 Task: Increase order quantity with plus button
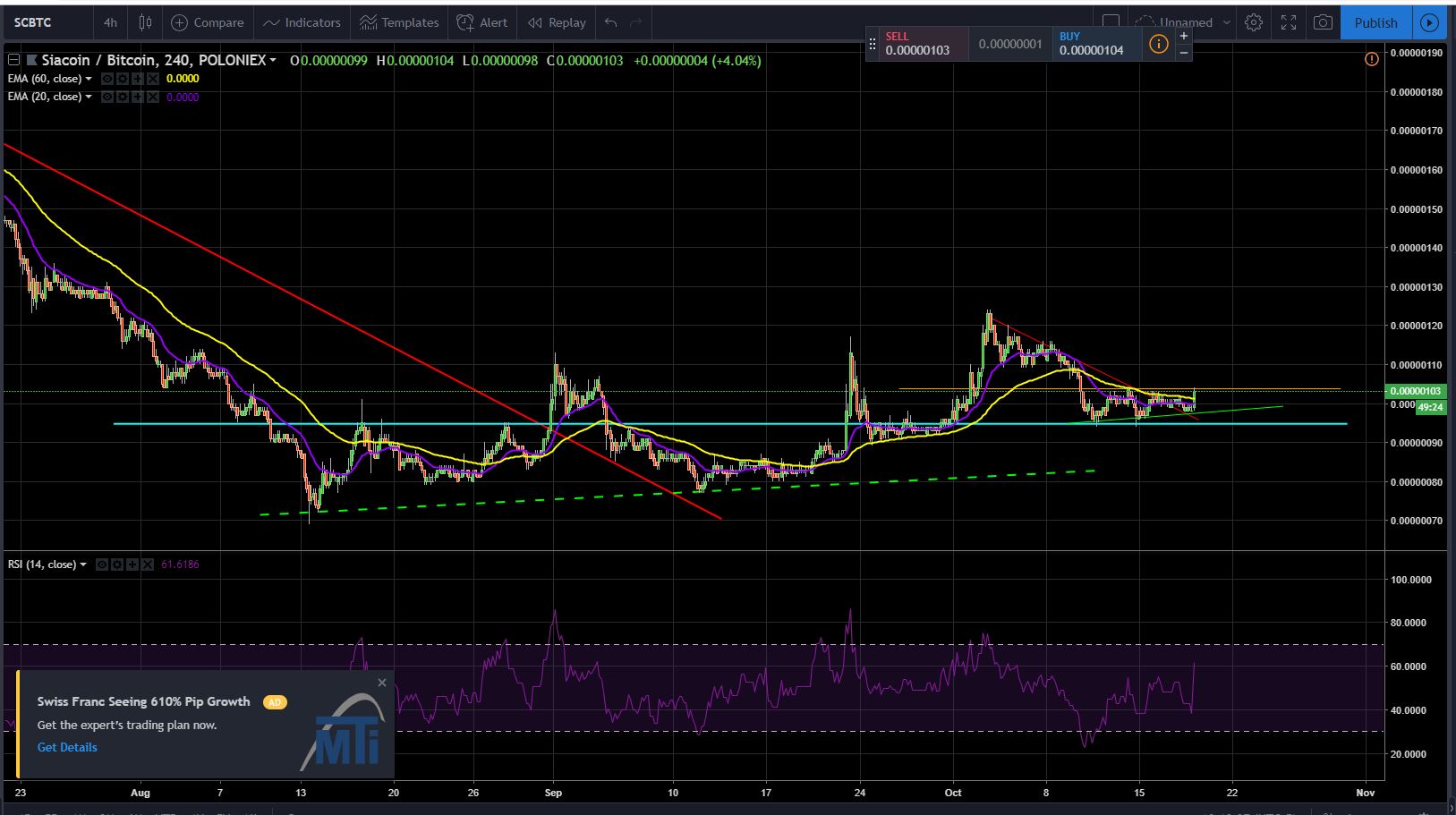coord(1183,36)
